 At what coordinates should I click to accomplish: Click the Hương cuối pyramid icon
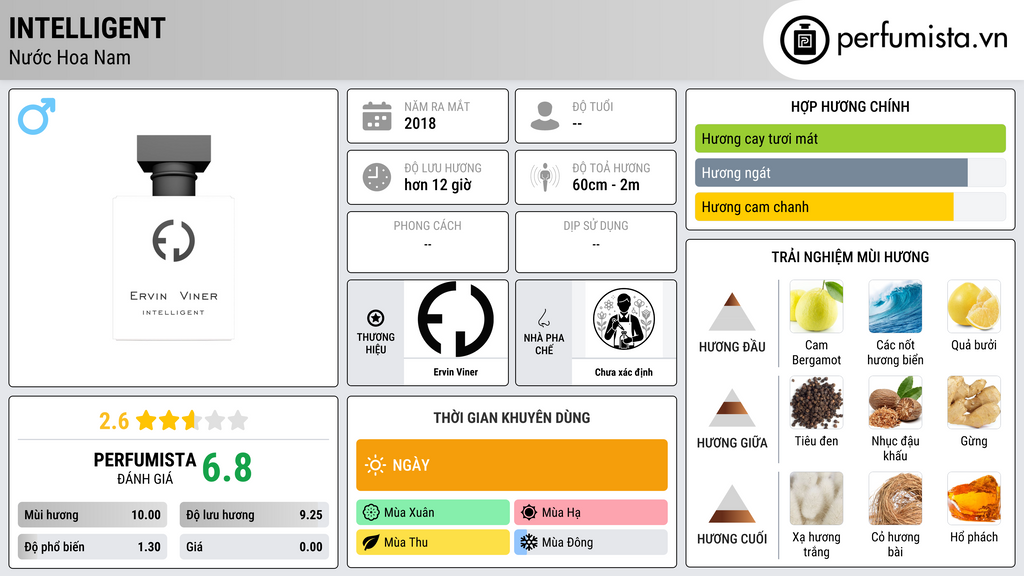pyautogui.click(x=731, y=504)
